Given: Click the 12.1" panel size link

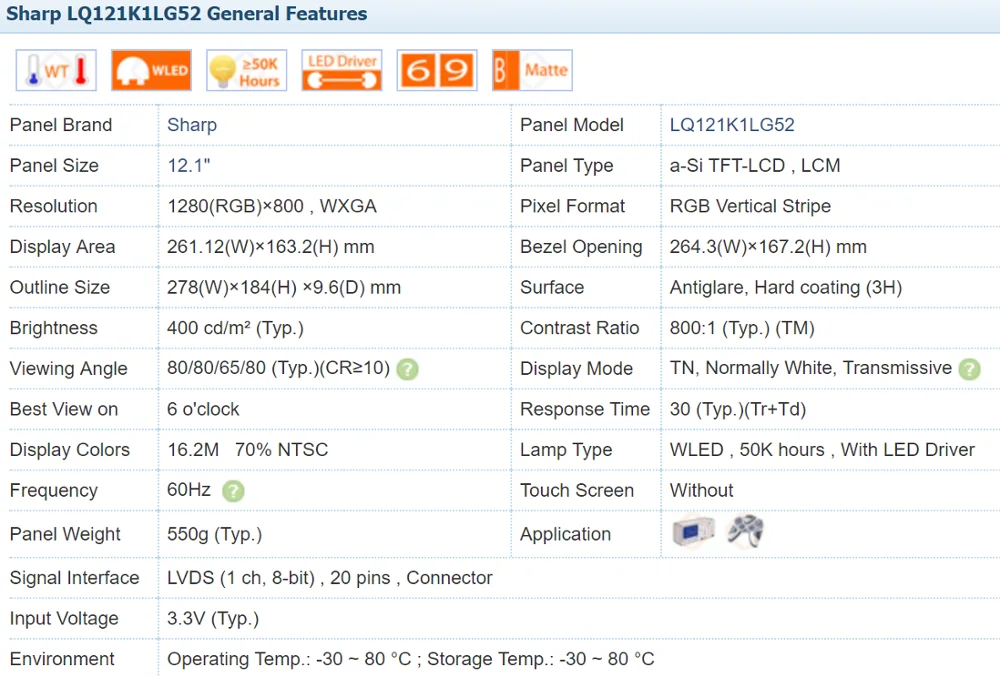Looking at the screenshot, I should (189, 166).
